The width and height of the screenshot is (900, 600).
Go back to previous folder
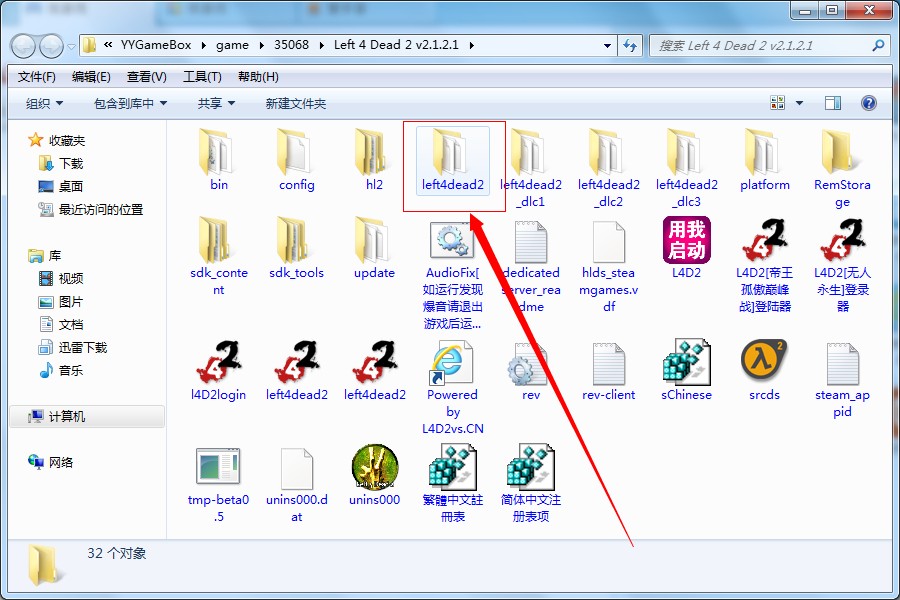point(24,46)
